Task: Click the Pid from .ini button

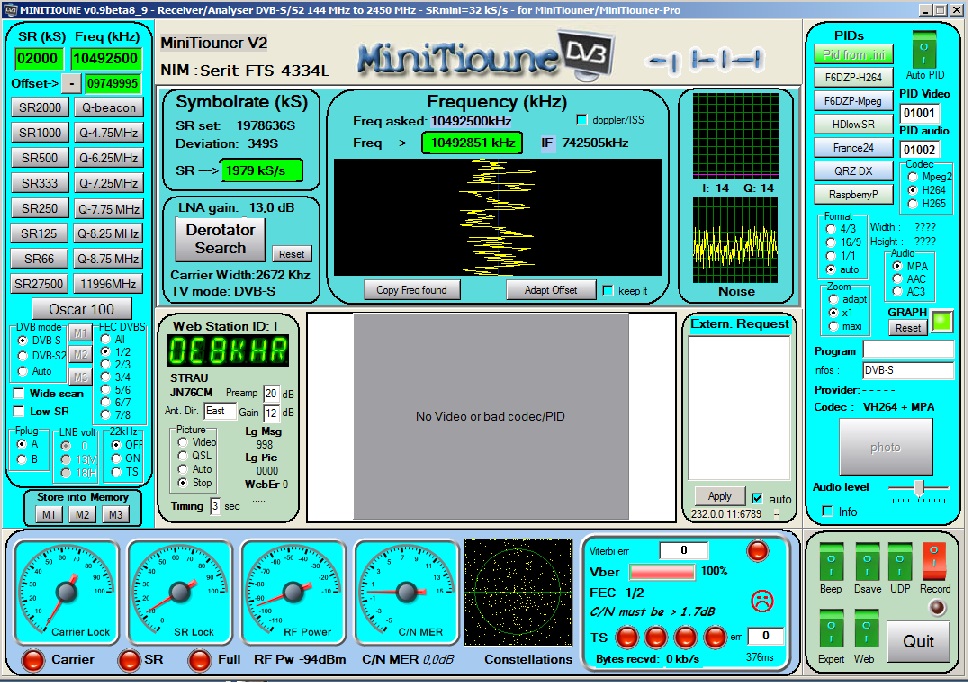Action: [x=854, y=54]
